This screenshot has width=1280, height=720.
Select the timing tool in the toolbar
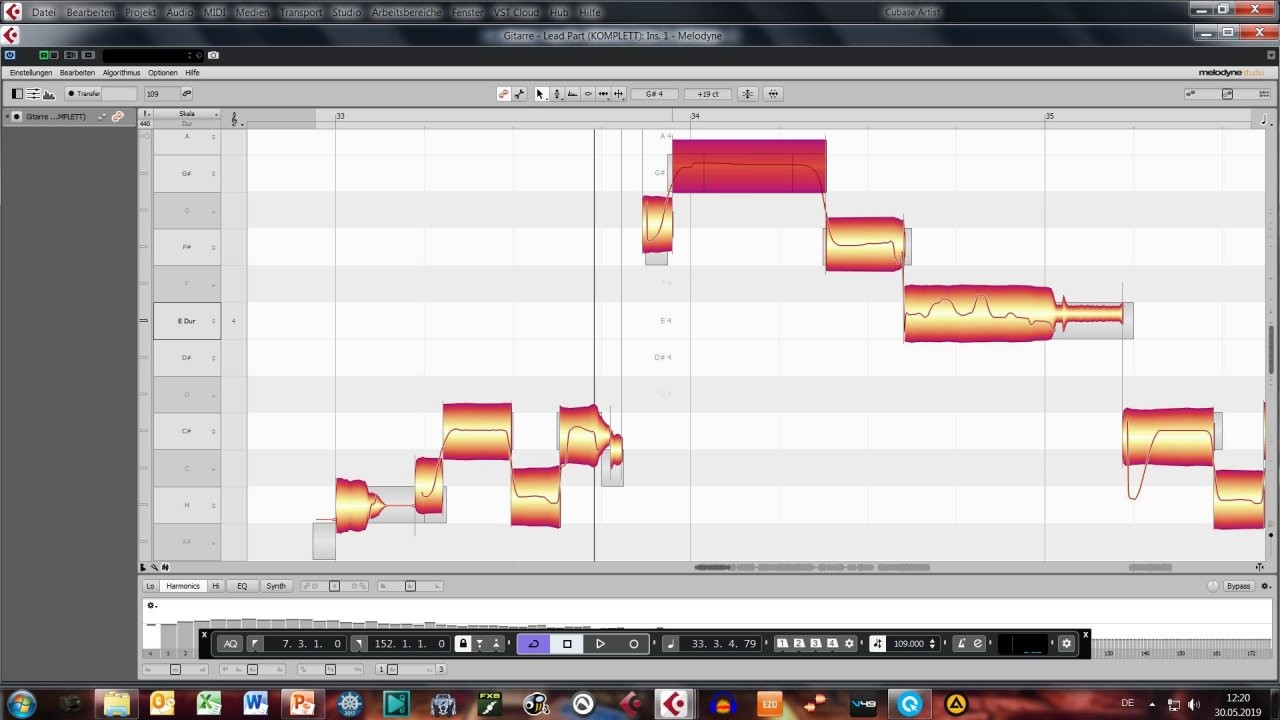[603, 94]
